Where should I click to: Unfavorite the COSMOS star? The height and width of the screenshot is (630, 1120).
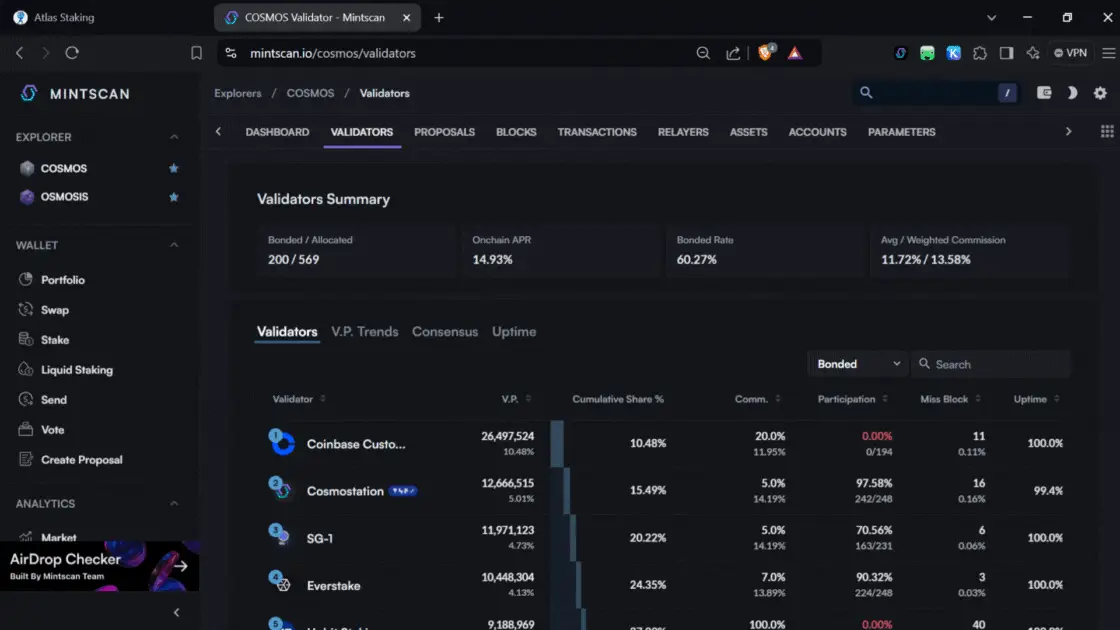[174, 169]
